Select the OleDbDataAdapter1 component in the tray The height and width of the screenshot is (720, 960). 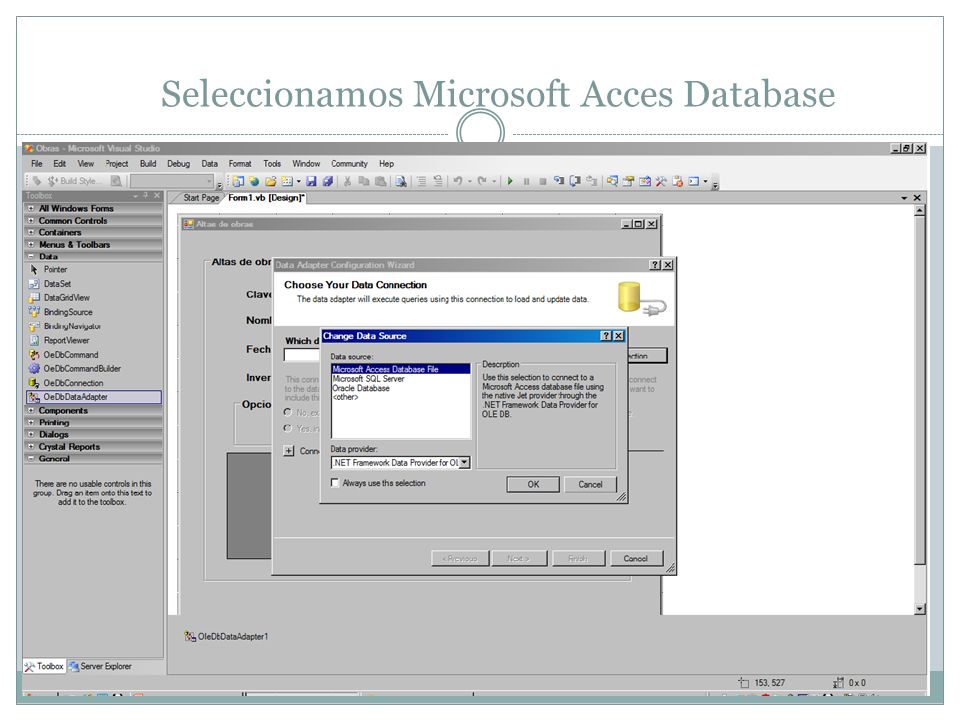pos(226,637)
